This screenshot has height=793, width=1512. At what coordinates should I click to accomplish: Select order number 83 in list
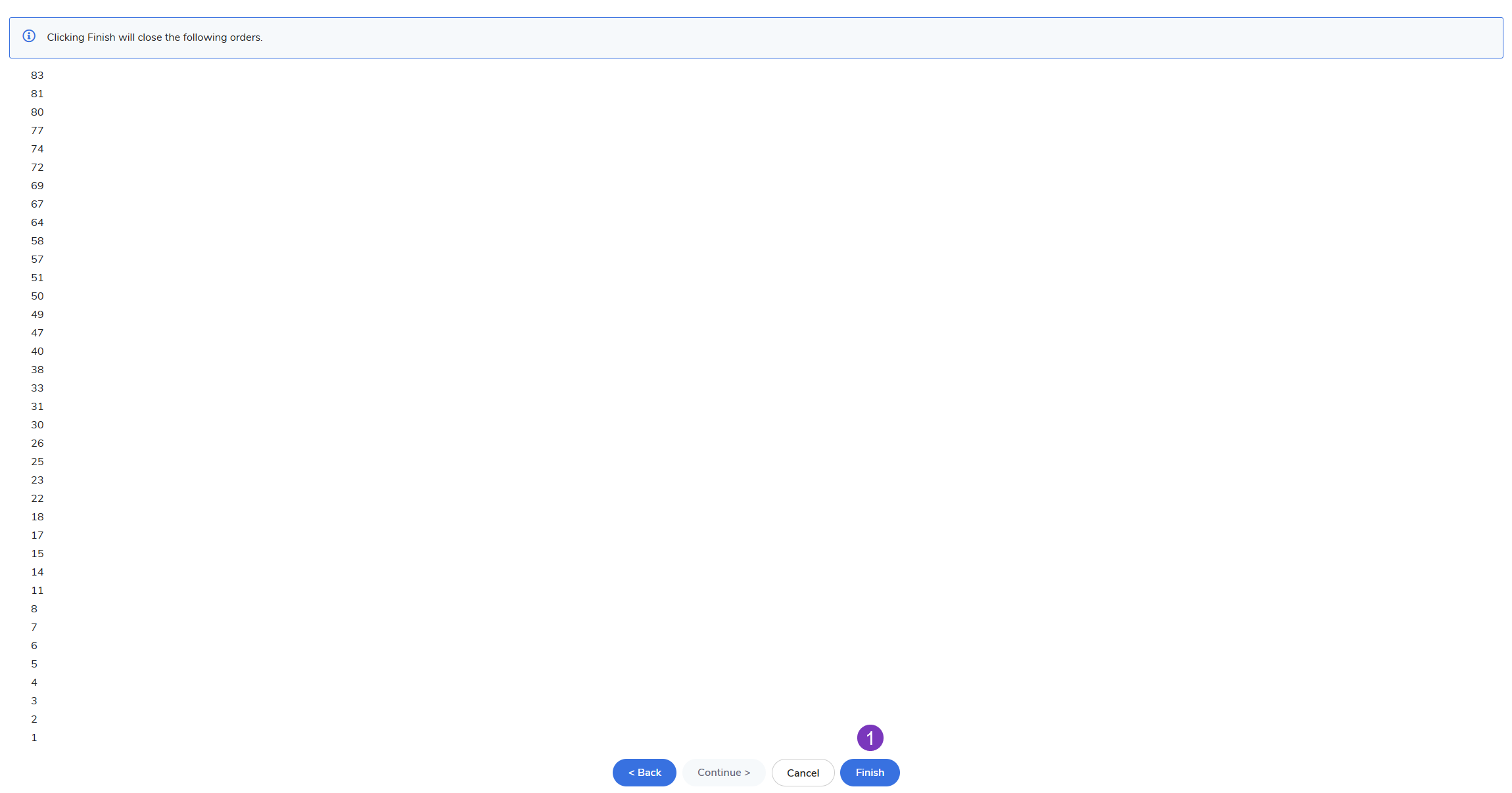pos(37,76)
